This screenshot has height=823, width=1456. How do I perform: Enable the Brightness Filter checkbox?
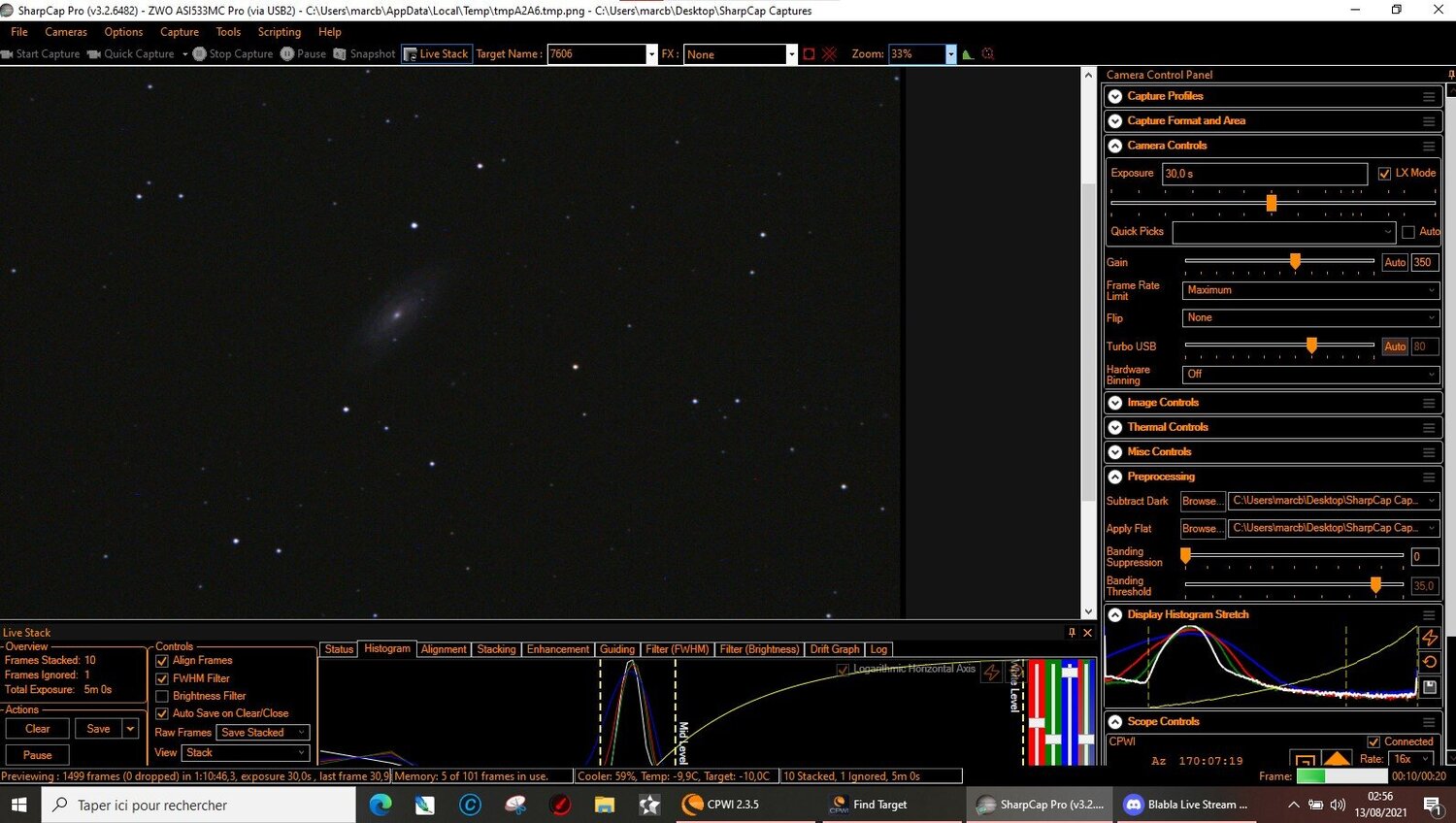click(x=162, y=696)
